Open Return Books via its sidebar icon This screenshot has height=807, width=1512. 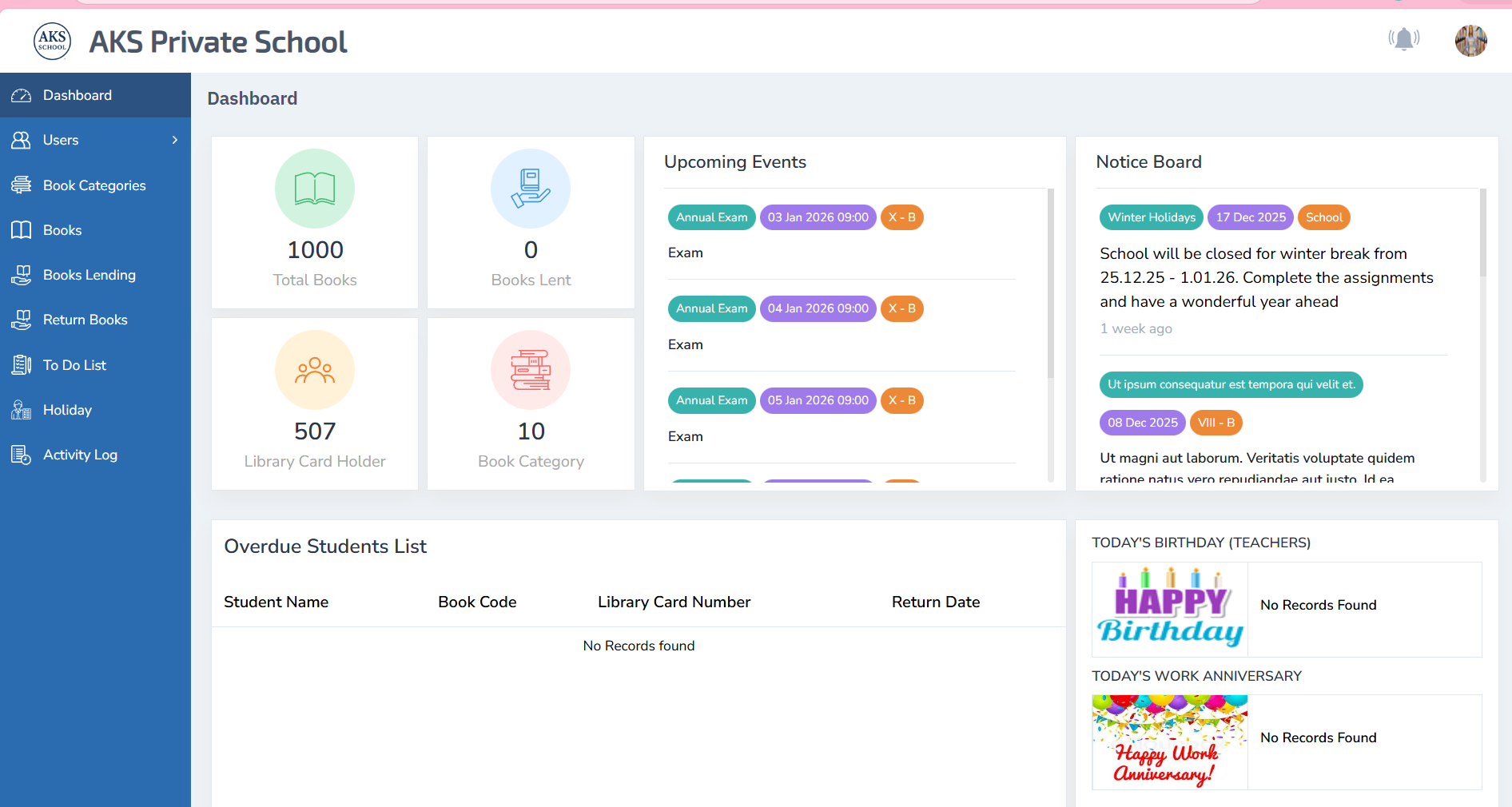(21, 319)
